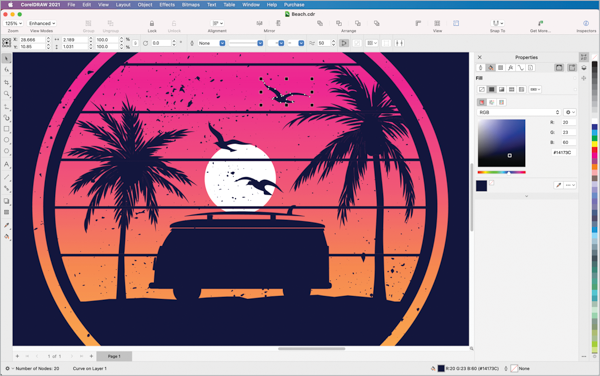The image size is (600, 376).
Task: Click the hue spectrum slider
Action: 501,173
